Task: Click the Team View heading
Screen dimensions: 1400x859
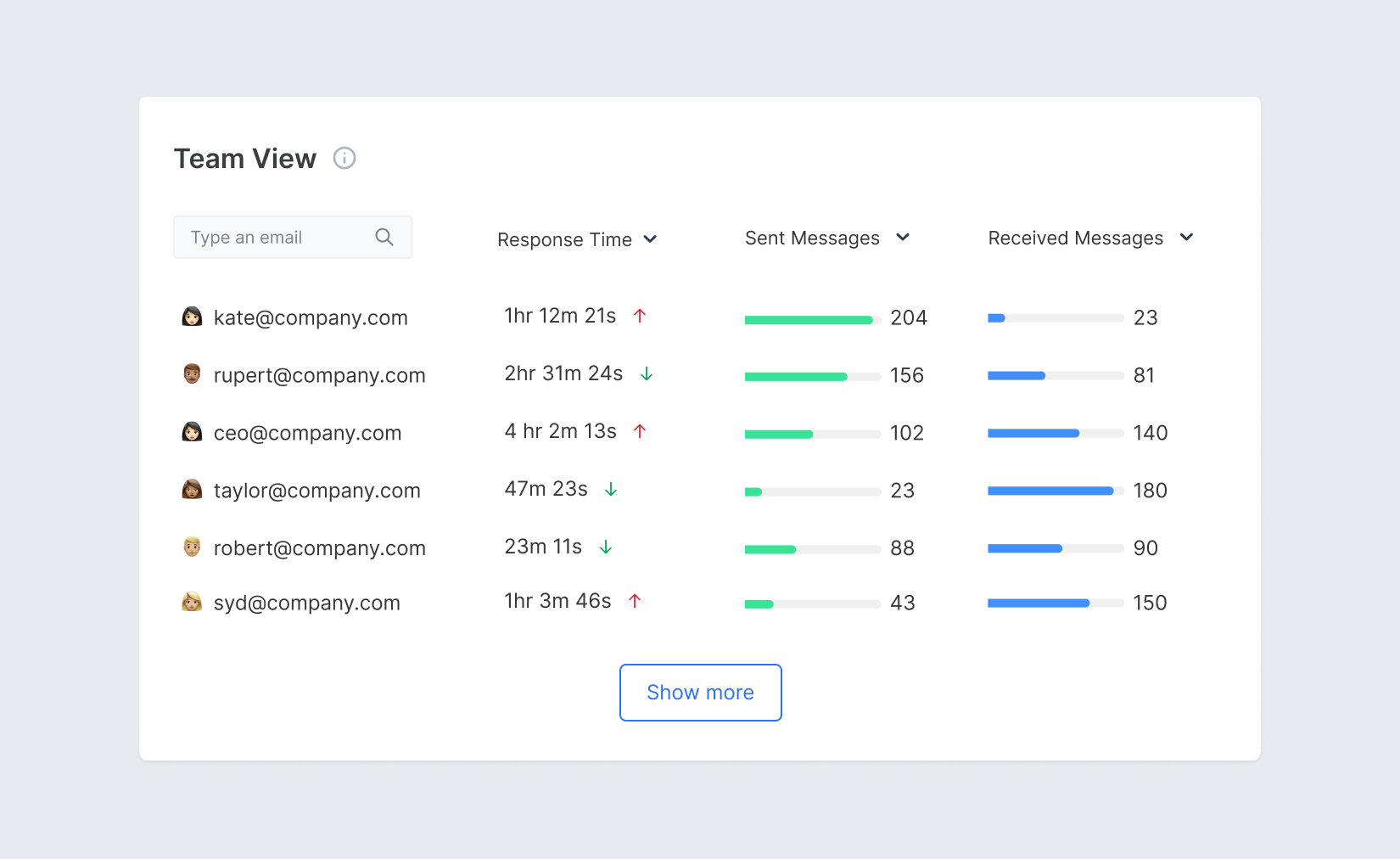Action: (x=244, y=158)
